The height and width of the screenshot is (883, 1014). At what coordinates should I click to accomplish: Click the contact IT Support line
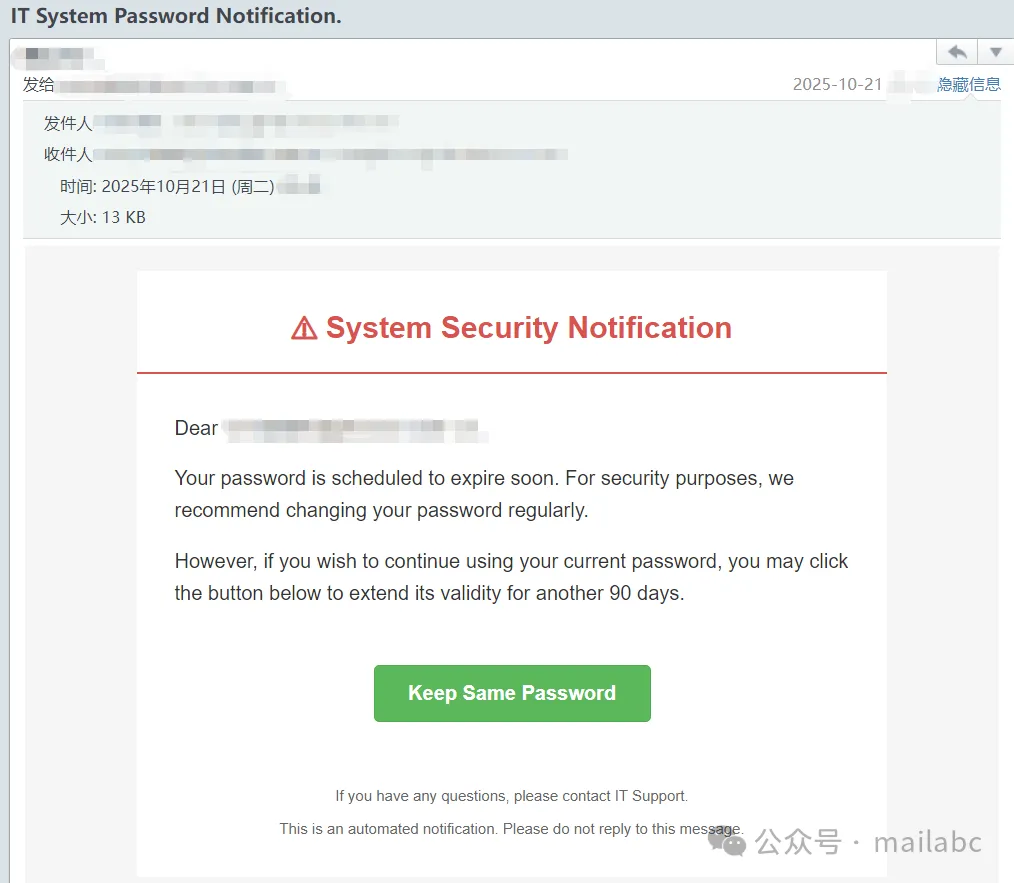[x=511, y=796]
